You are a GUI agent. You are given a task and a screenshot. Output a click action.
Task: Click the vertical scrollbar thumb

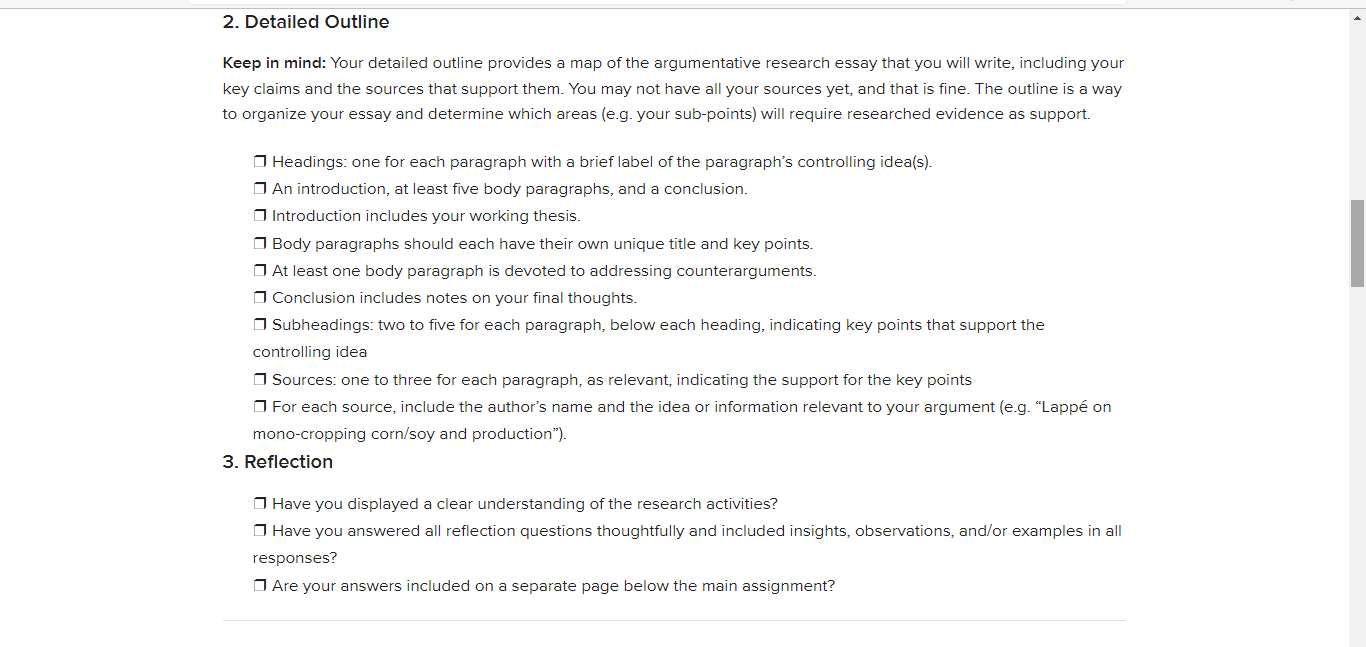coord(1357,243)
